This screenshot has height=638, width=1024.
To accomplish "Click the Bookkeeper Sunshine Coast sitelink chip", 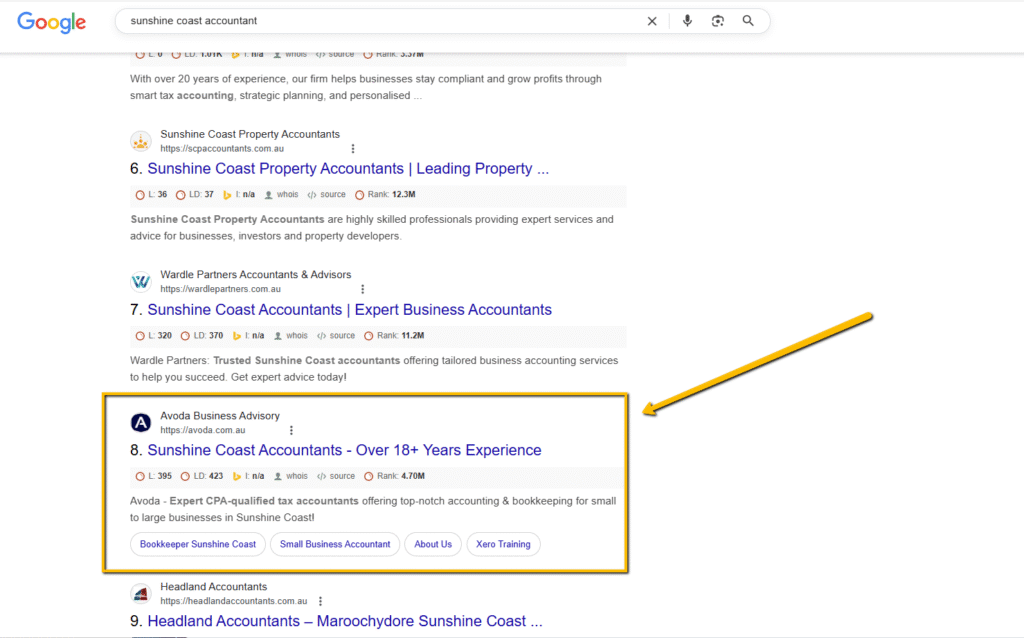I will [x=198, y=544].
